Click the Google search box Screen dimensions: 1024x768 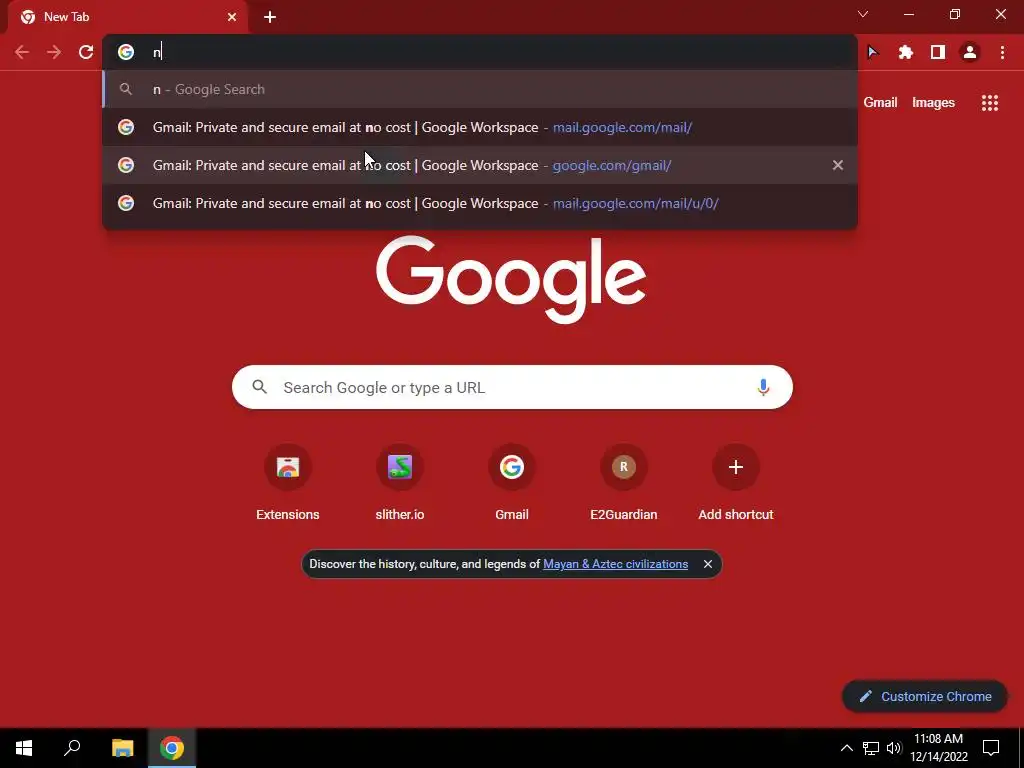point(512,387)
